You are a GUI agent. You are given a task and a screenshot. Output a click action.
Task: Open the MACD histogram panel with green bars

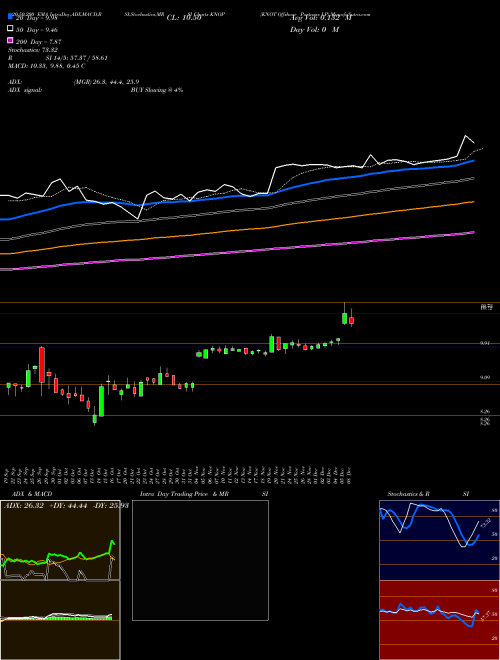click(x=60, y=620)
